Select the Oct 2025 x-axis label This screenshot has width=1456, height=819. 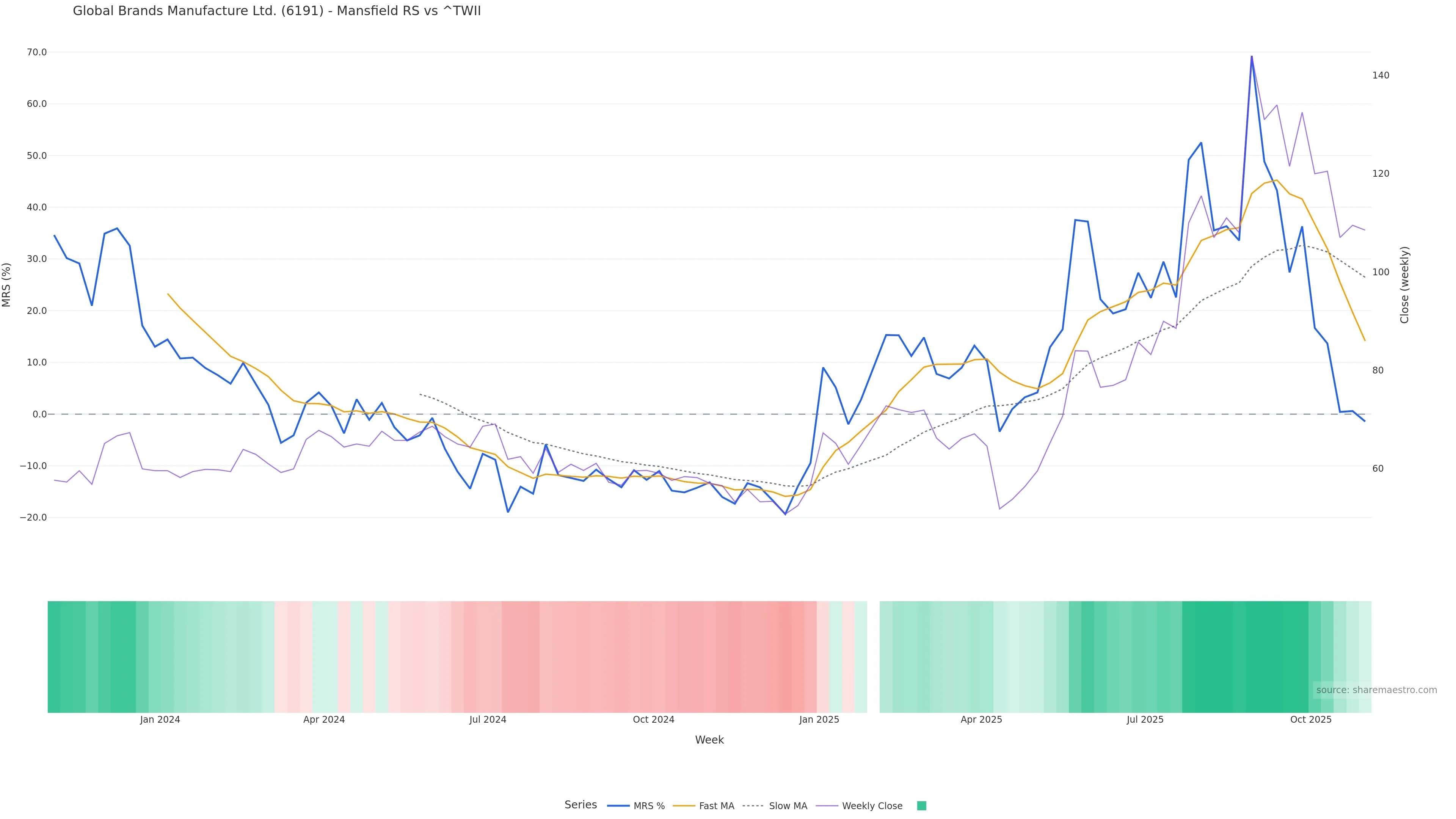tap(1311, 720)
